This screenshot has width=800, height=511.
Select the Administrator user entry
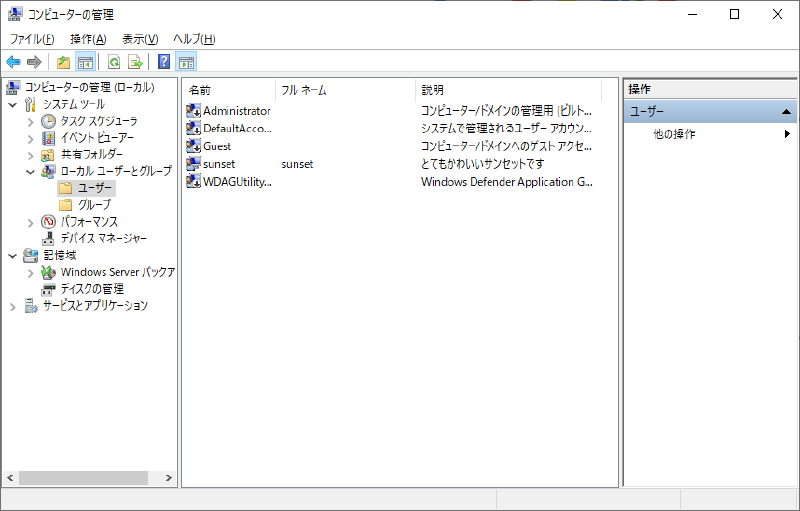click(x=236, y=111)
